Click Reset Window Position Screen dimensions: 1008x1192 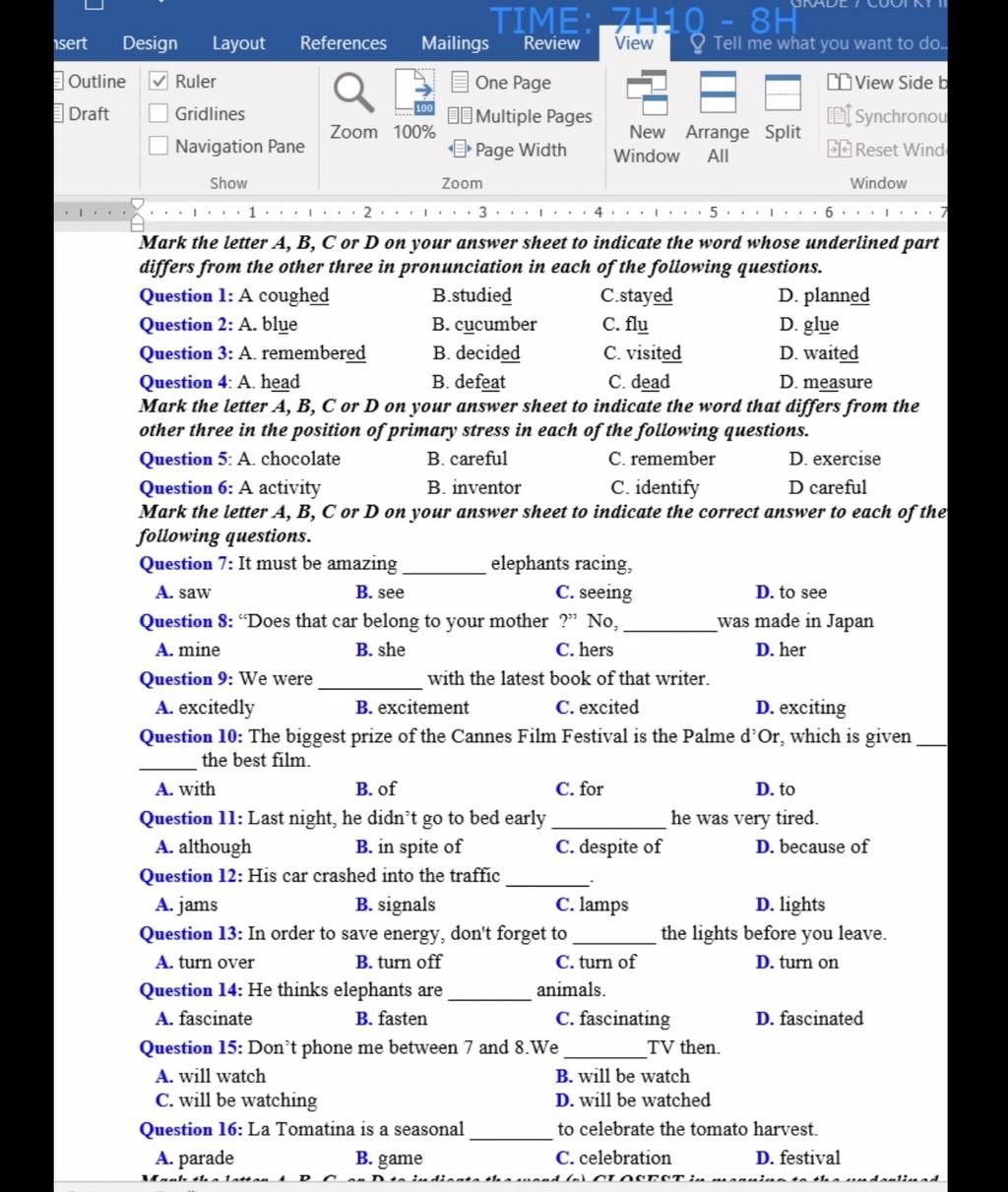click(887, 150)
